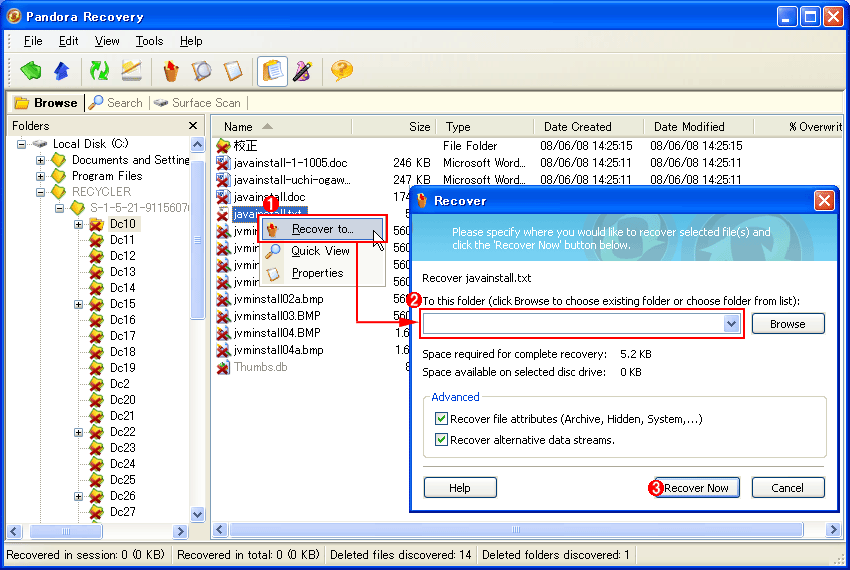Click the Quick View magnifier context menu icon
850x570 pixels.
pyautogui.click(x=273, y=251)
